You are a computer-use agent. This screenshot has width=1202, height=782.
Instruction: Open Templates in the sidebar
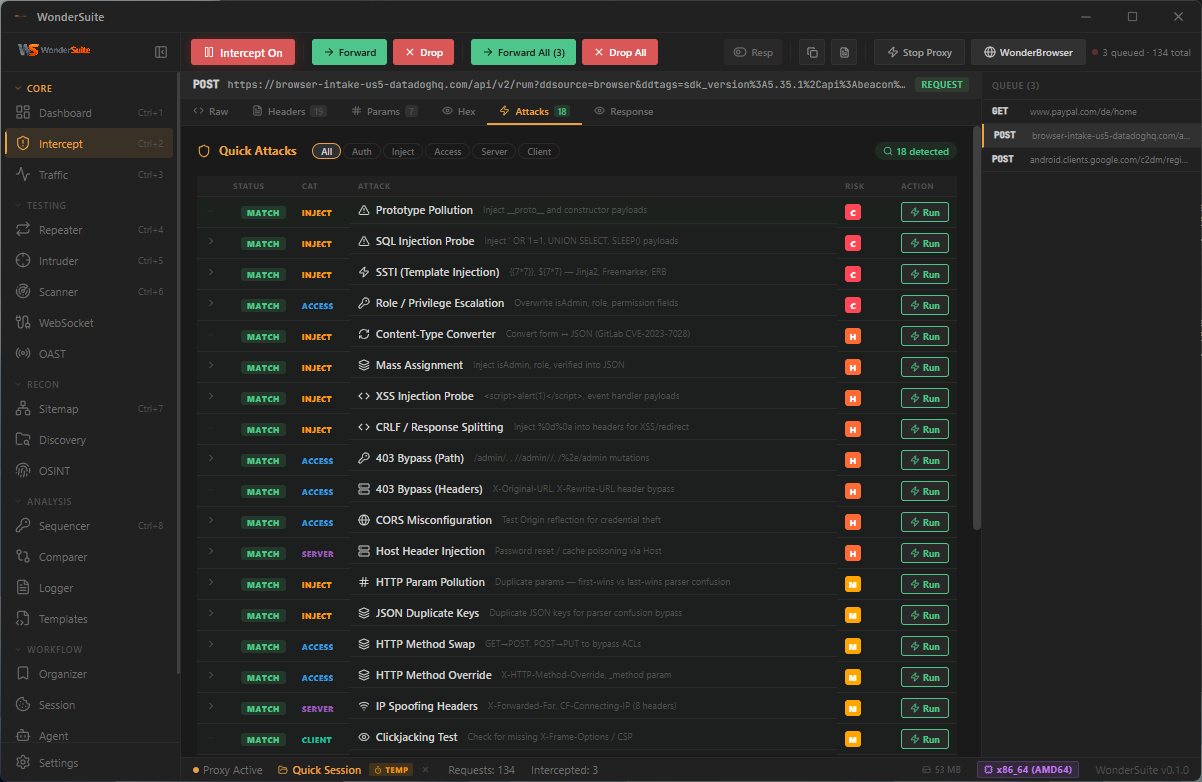(88, 619)
